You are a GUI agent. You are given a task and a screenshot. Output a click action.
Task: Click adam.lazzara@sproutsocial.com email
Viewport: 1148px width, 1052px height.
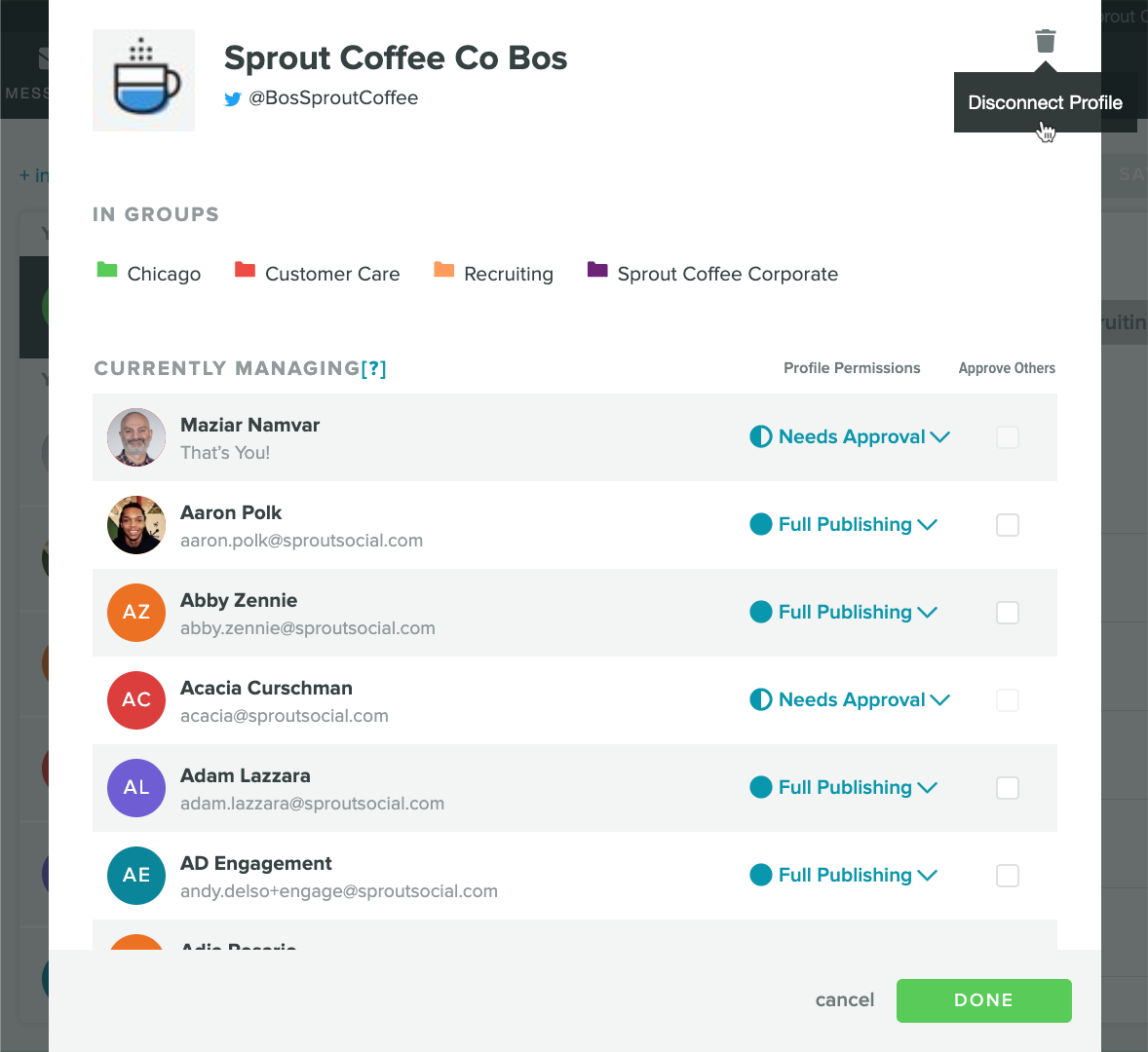312,804
